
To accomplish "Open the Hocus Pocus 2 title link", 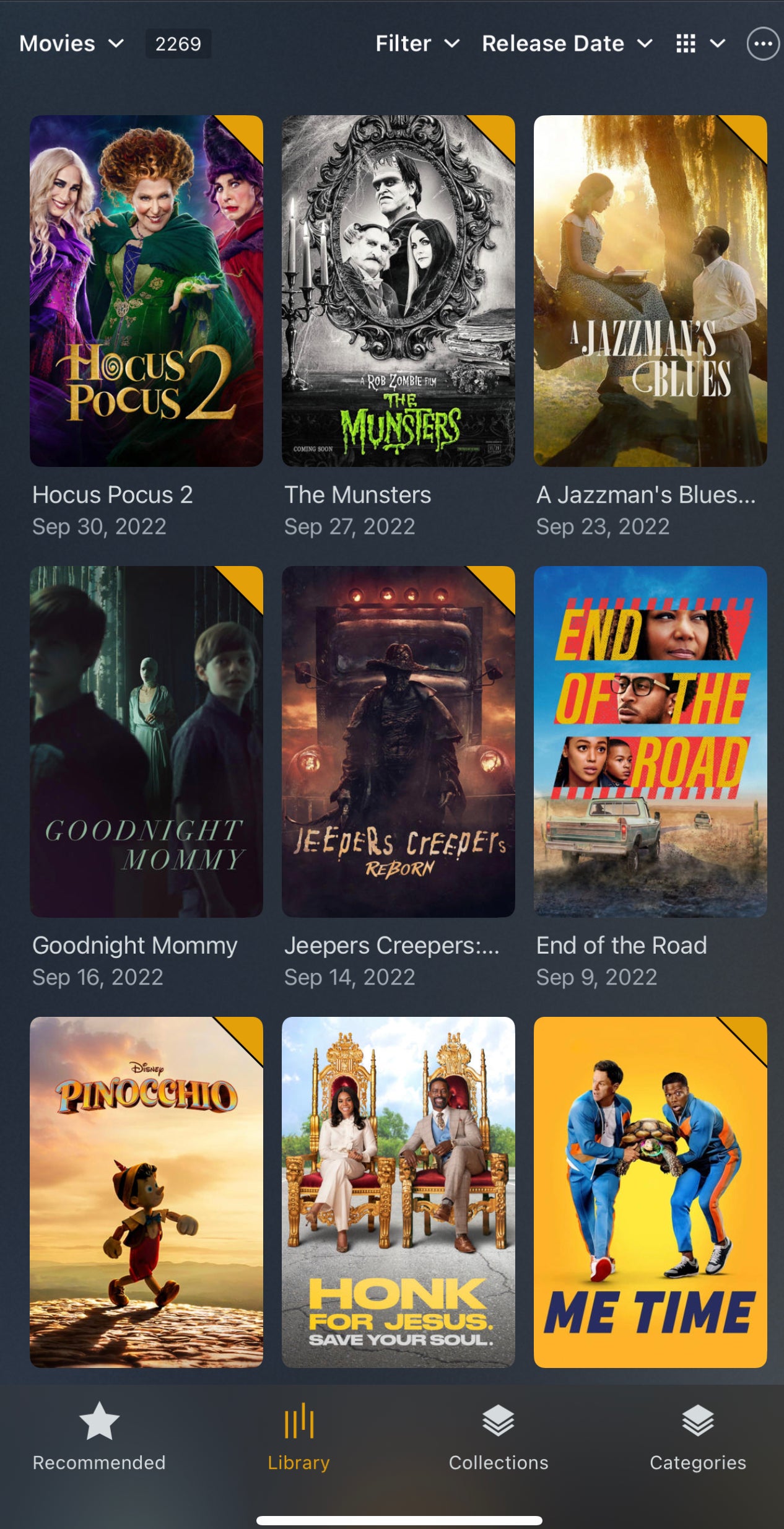I will (113, 495).
